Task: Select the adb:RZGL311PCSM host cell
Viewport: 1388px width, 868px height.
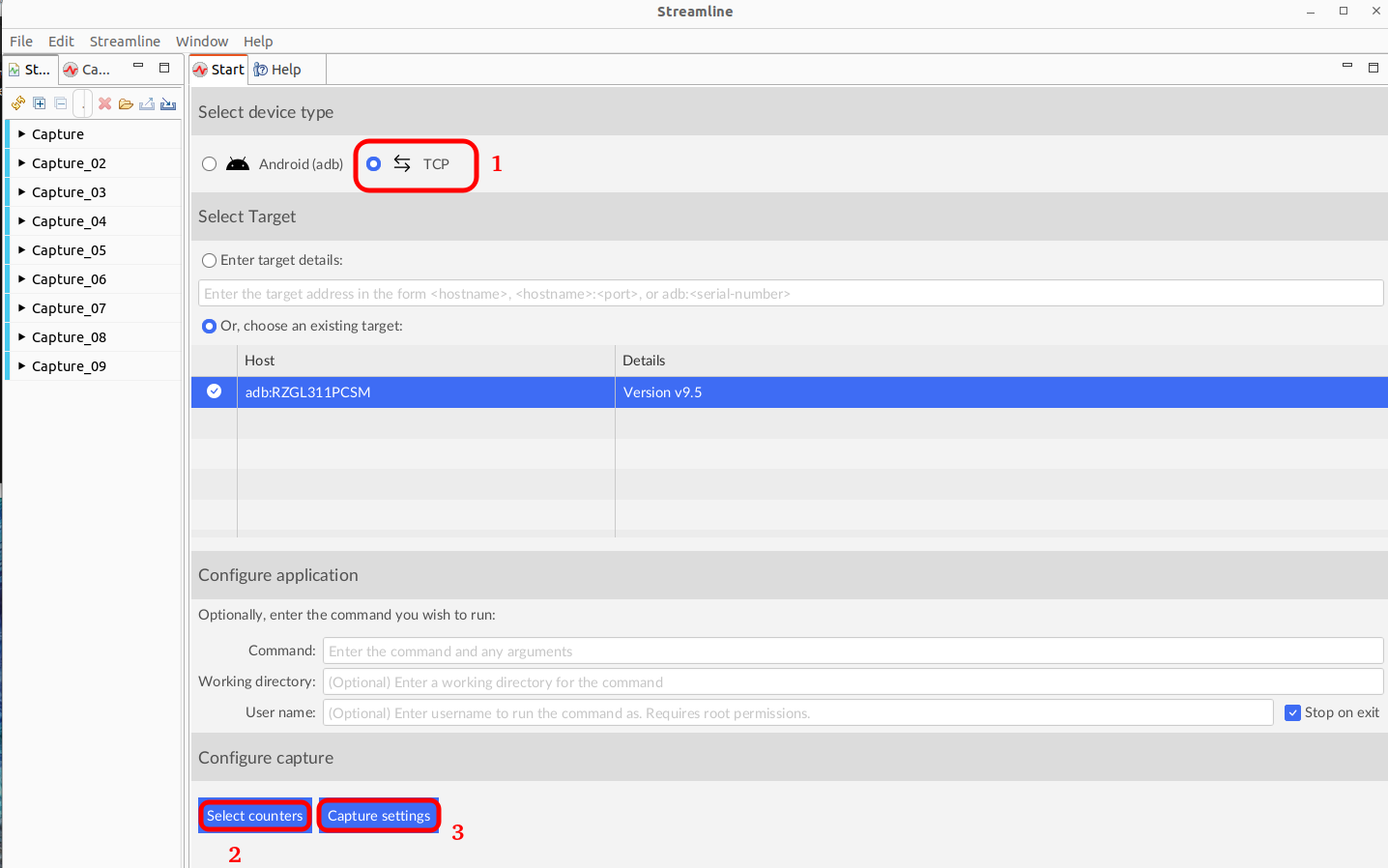Action: [x=426, y=392]
